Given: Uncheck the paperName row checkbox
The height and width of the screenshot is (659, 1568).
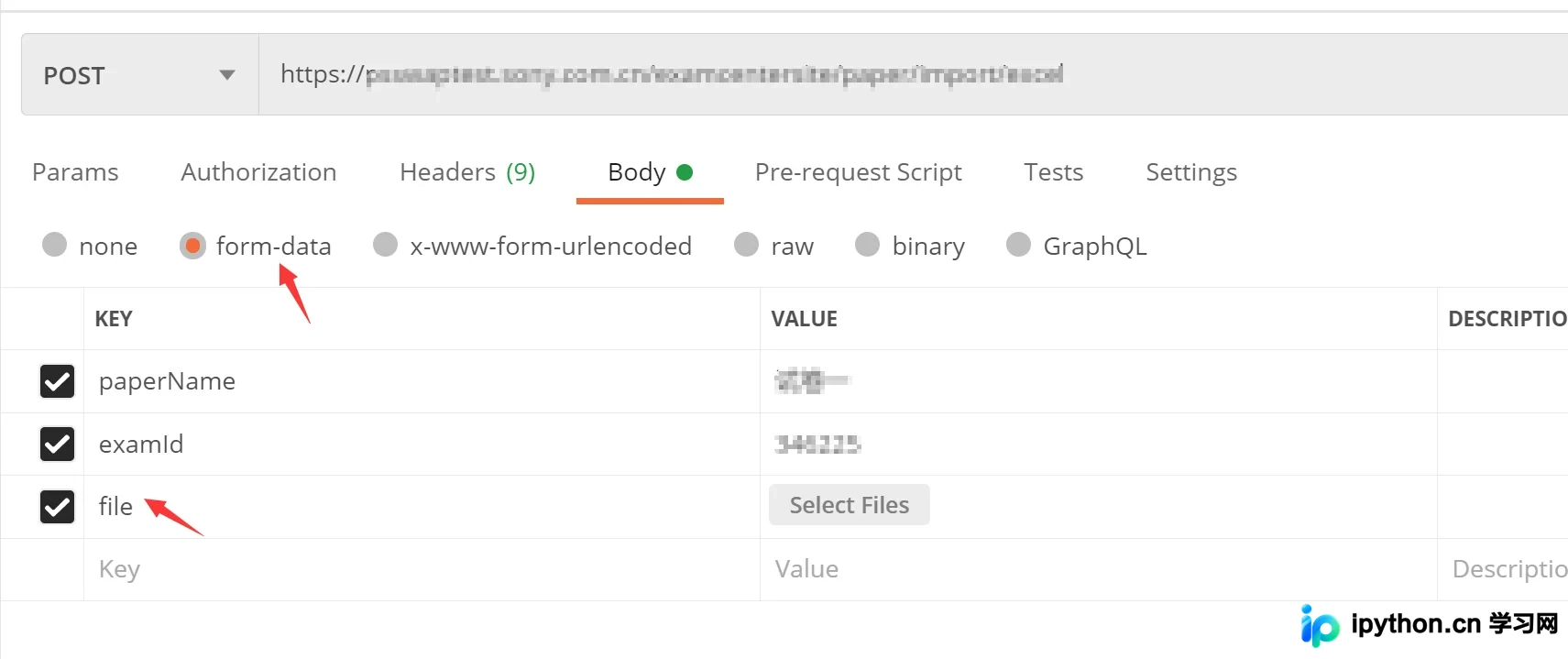Looking at the screenshot, I should pyautogui.click(x=57, y=381).
